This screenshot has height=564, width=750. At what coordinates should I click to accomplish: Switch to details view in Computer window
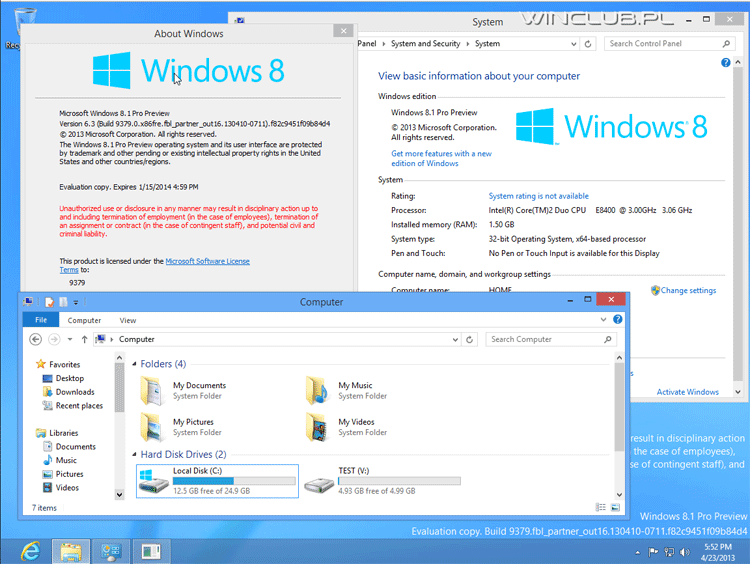[x=601, y=507]
